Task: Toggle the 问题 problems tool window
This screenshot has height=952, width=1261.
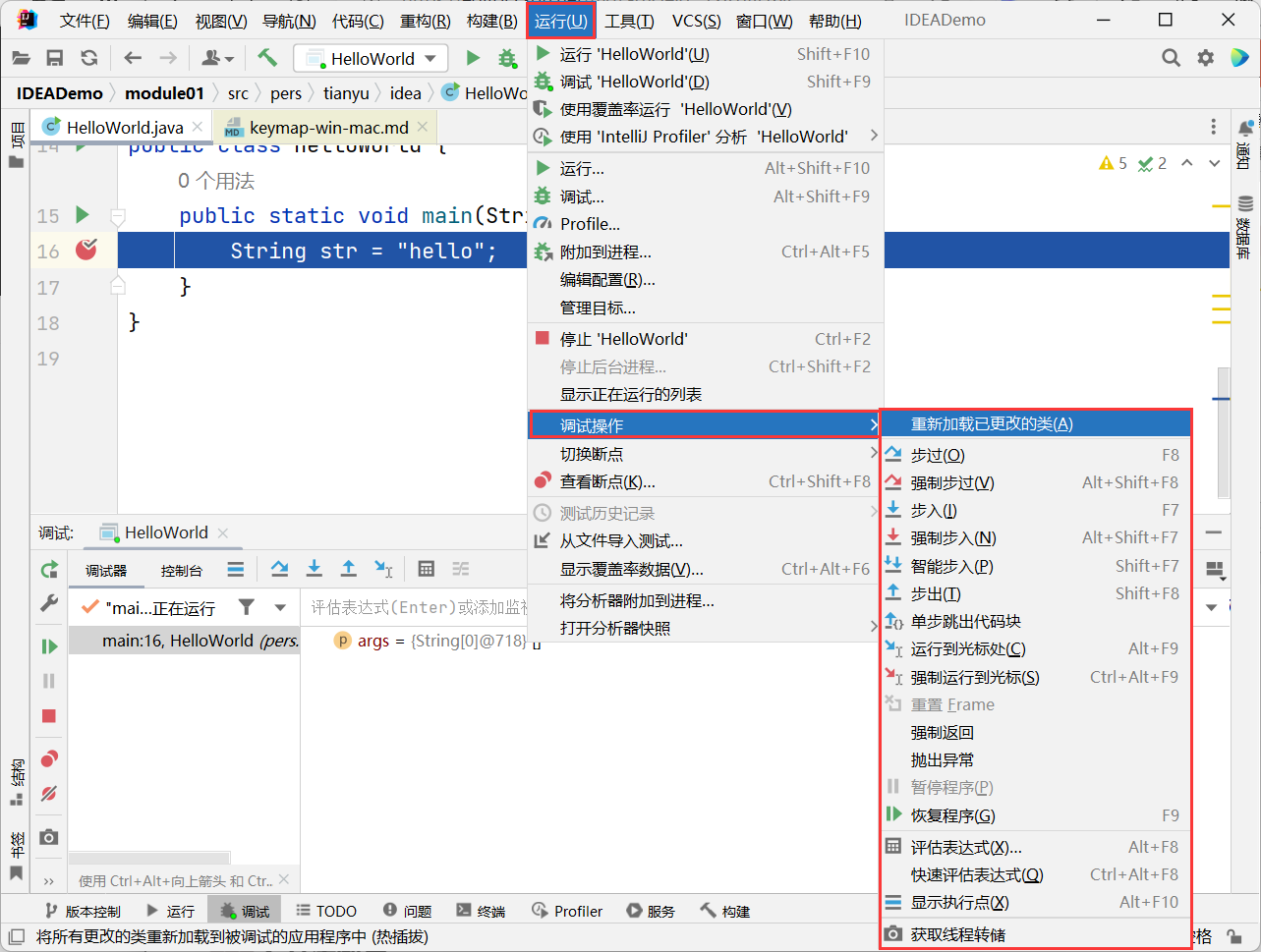Action: click(x=408, y=911)
